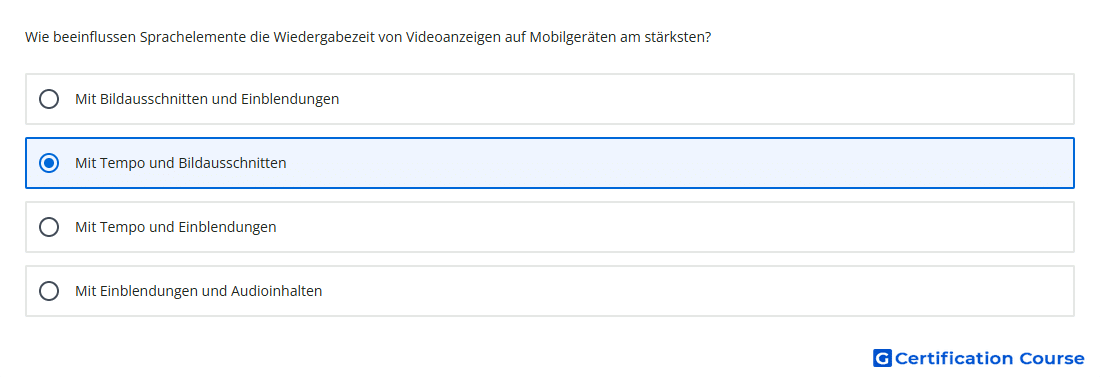1100x377 pixels.
Task: Click the label text 'Mit Bildausschnitten und Einblendungen'
Action: (x=207, y=99)
